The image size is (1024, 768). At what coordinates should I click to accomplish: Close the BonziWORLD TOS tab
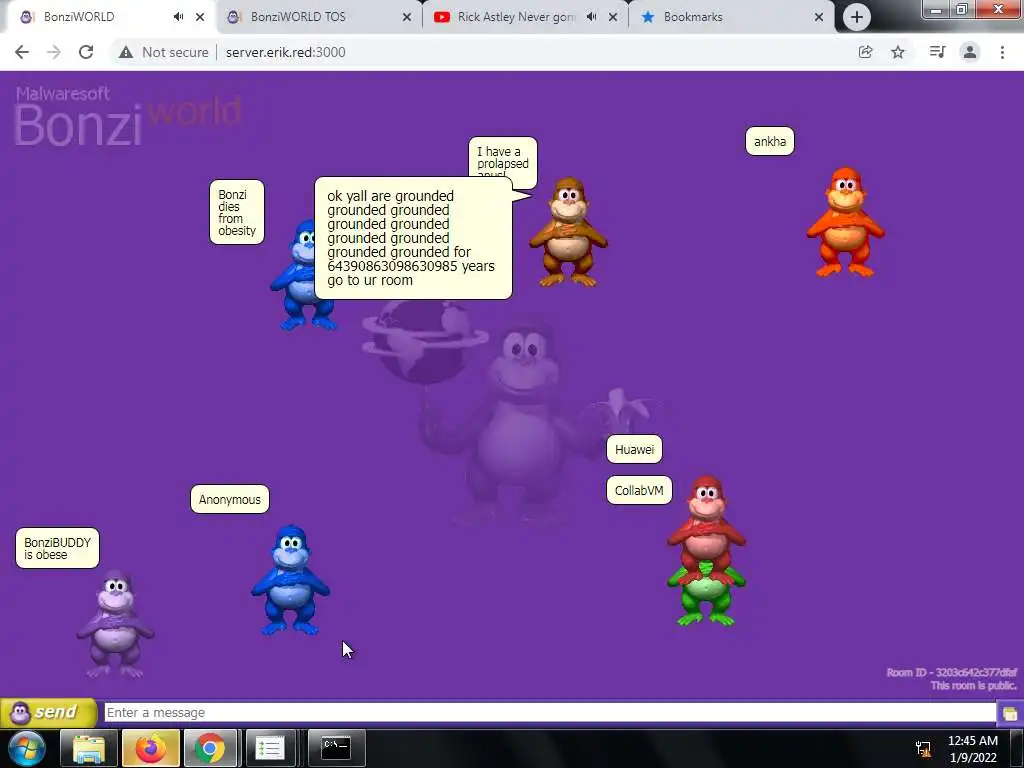407,17
